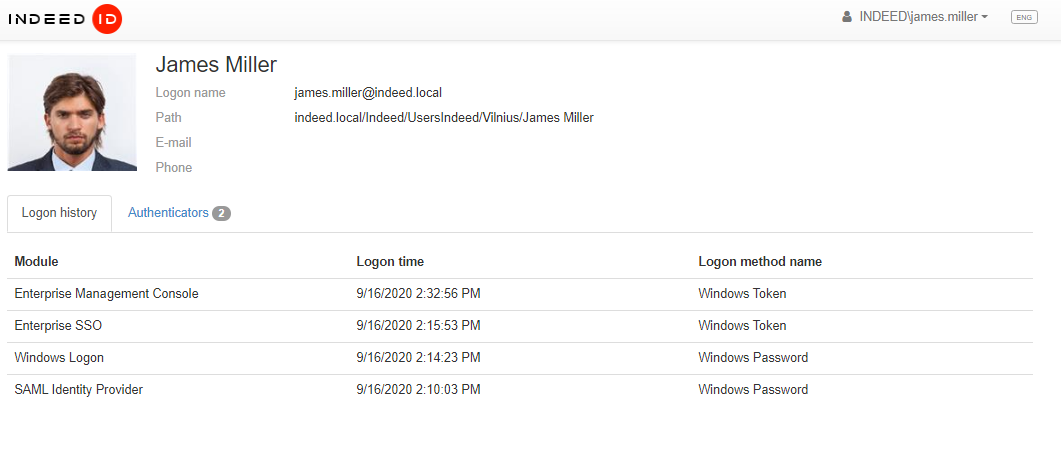Image resolution: width=1061 pixels, height=455 pixels.
Task: Click the caret beside the james.miller username
Action: click(985, 18)
